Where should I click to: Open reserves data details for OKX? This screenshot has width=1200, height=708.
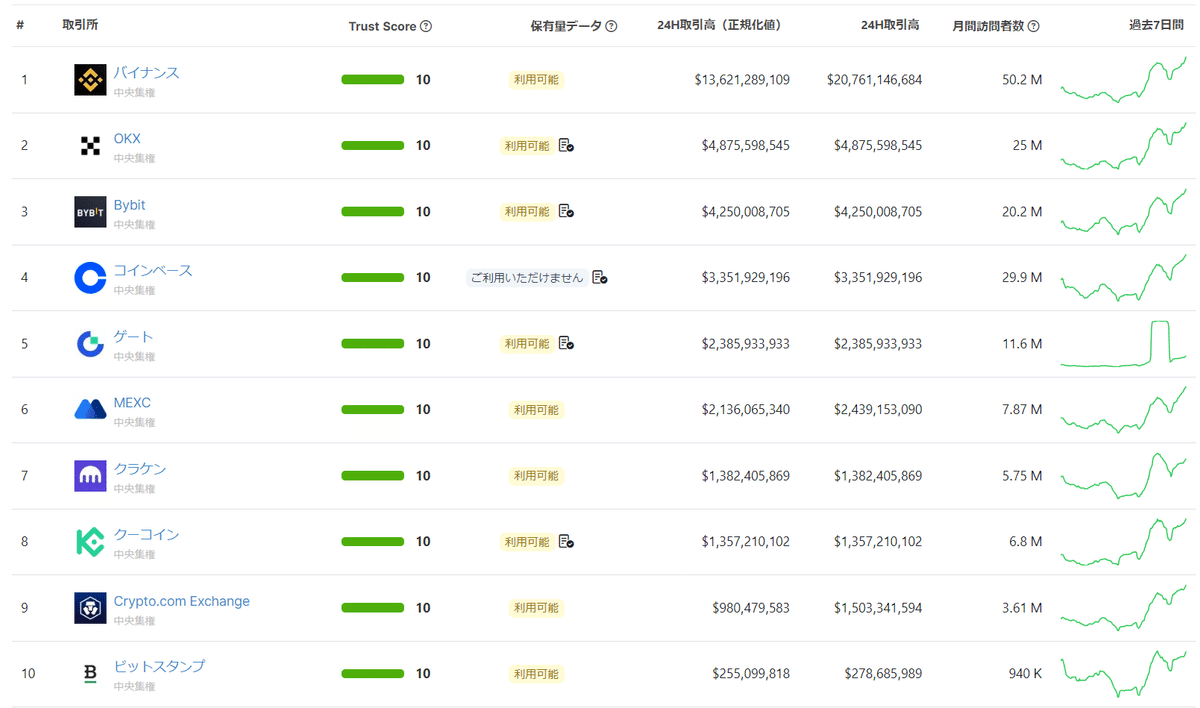567,145
